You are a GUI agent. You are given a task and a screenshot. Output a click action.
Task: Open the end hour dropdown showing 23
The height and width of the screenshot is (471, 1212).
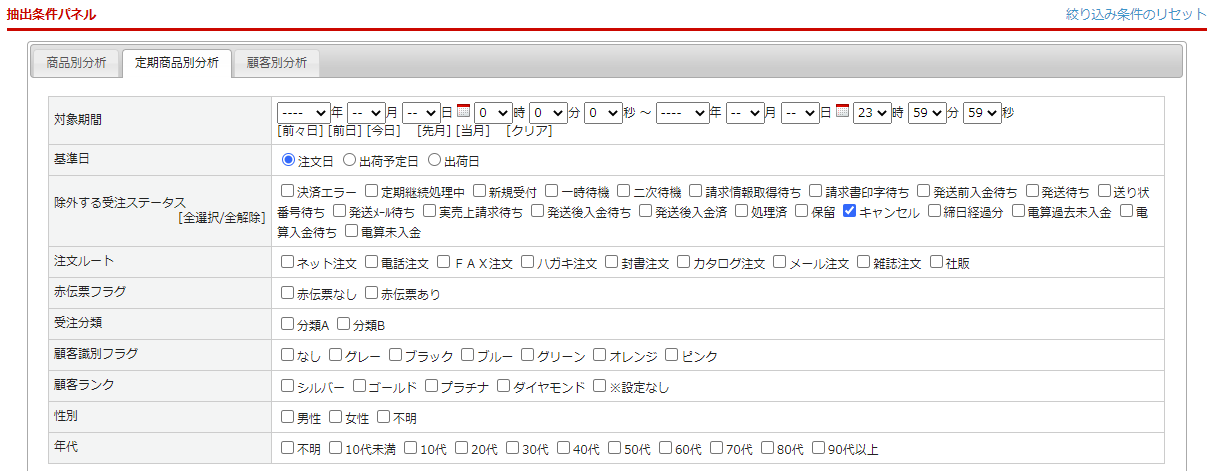point(872,113)
